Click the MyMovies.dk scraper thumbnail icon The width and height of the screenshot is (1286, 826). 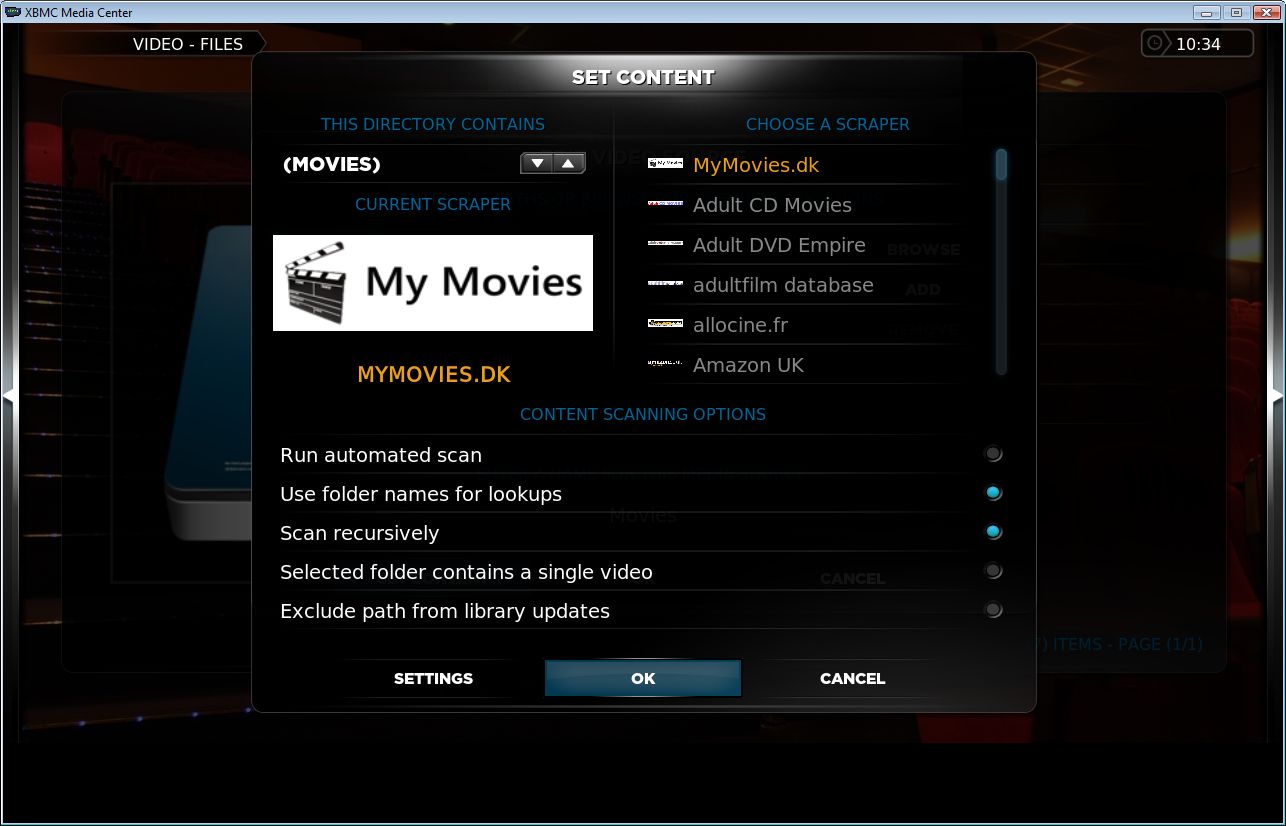point(664,163)
